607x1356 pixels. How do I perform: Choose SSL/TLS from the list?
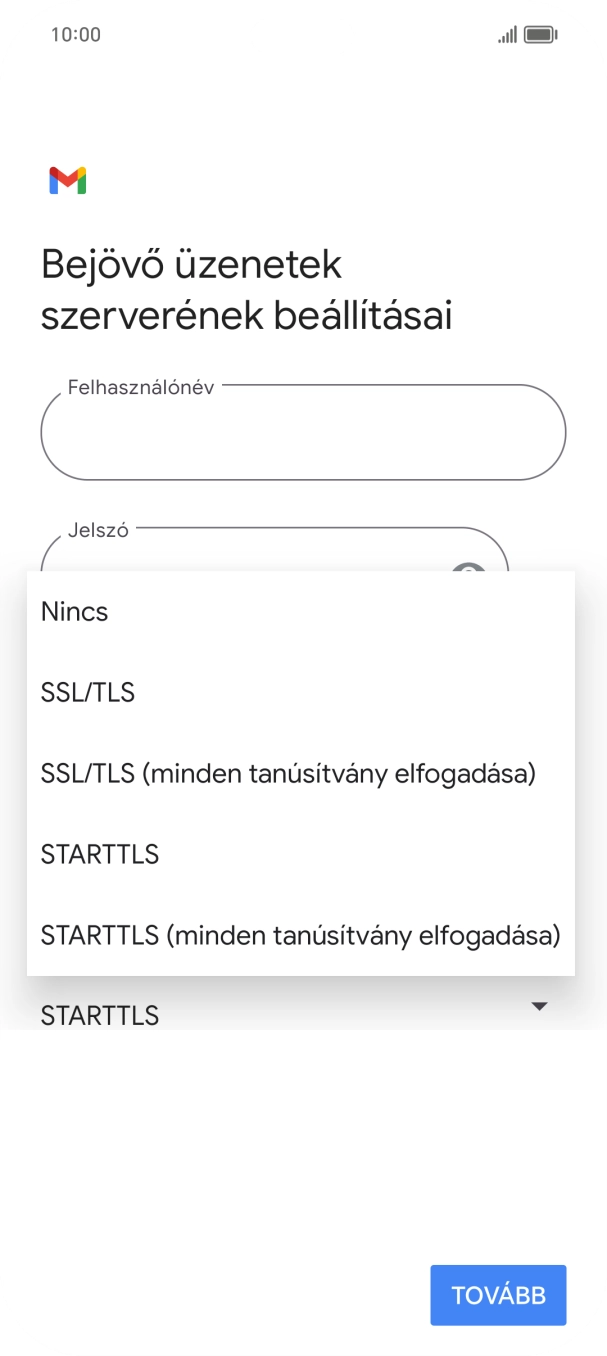[87, 692]
